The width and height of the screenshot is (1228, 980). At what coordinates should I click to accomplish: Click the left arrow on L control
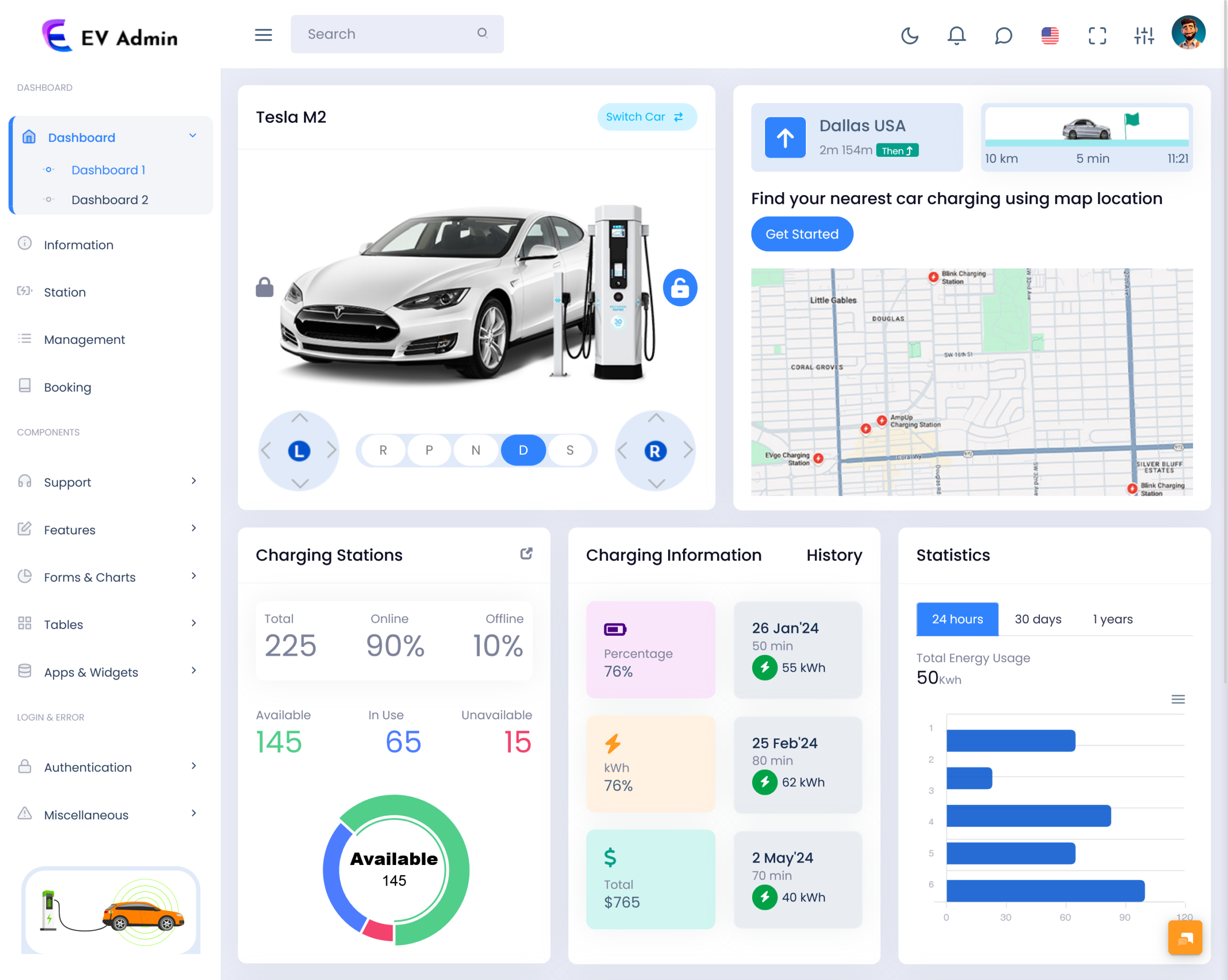[265, 450]
